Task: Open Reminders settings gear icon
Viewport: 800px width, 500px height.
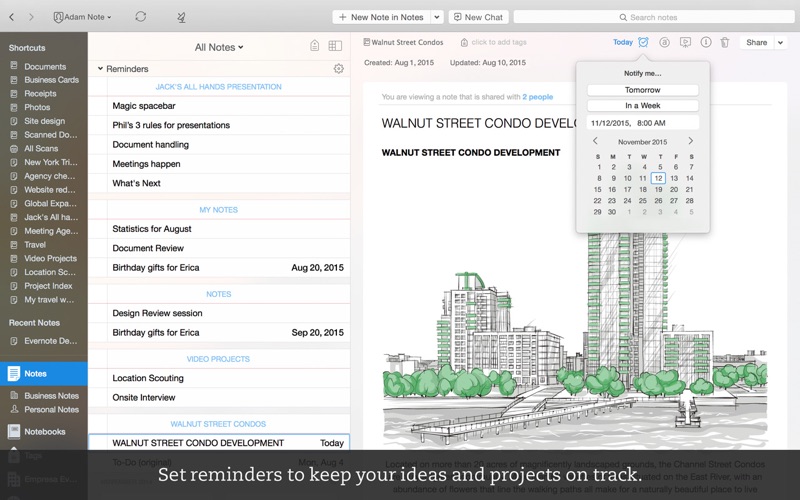Action: [x=339, y=69]
